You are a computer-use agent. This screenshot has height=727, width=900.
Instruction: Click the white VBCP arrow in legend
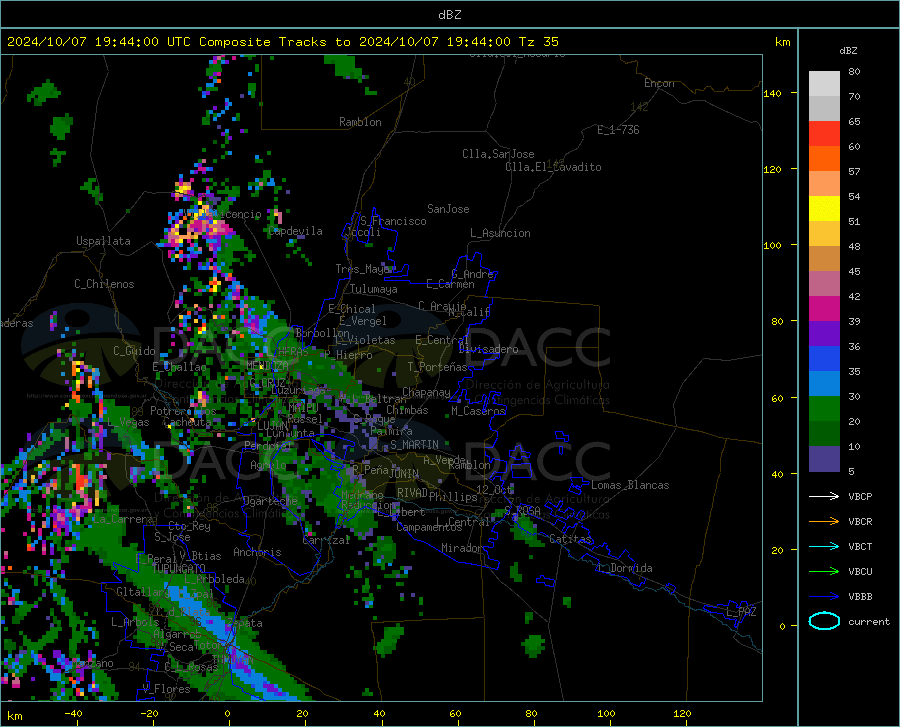point(824,496)
